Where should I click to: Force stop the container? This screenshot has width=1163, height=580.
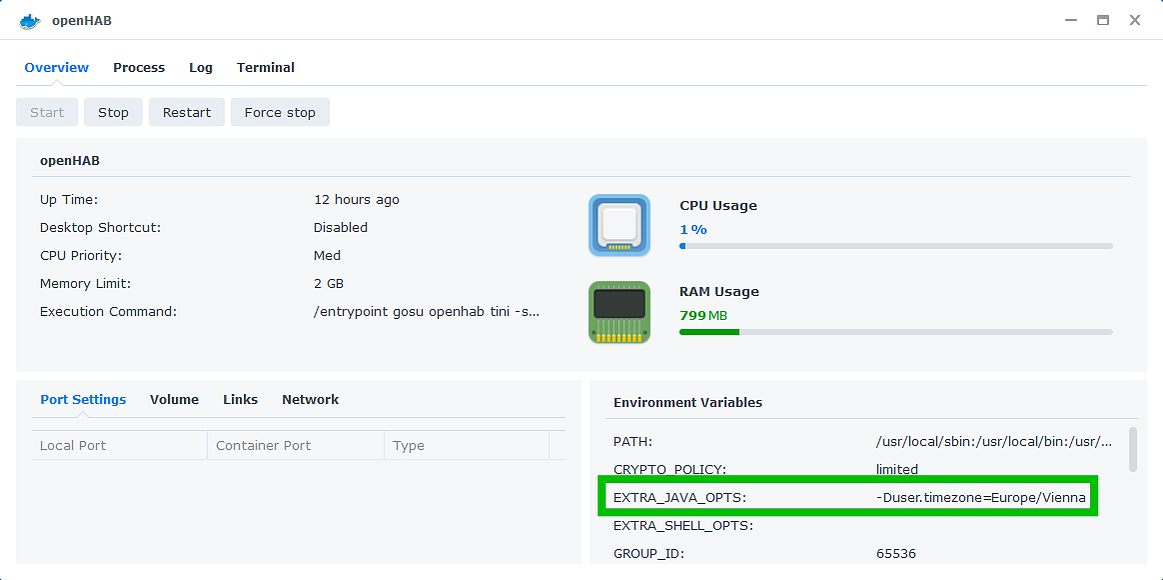pyautogui.click(x=280, y=112)
